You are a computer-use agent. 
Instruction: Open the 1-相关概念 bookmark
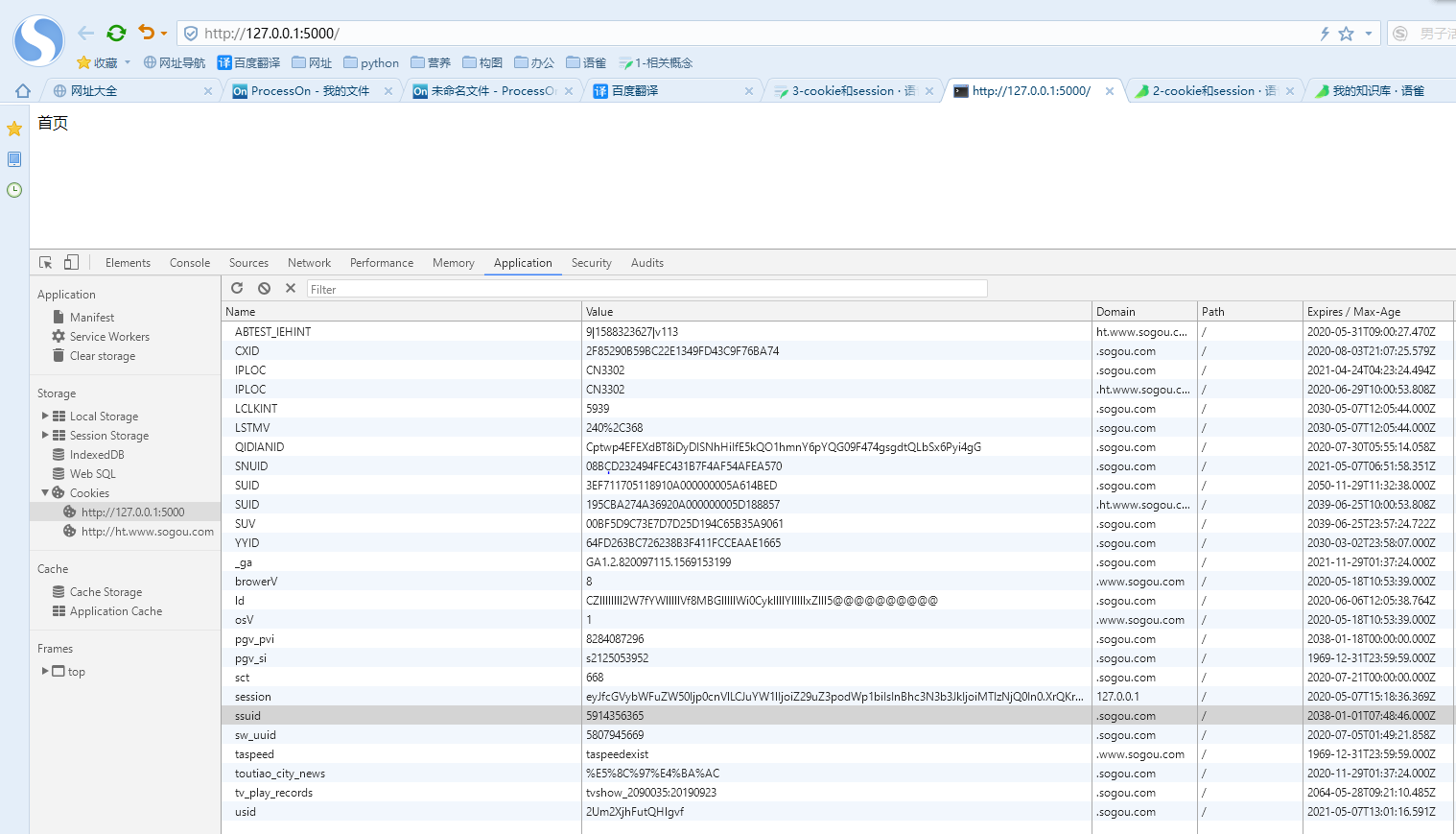pyautogui.click(x=656, y=62)
